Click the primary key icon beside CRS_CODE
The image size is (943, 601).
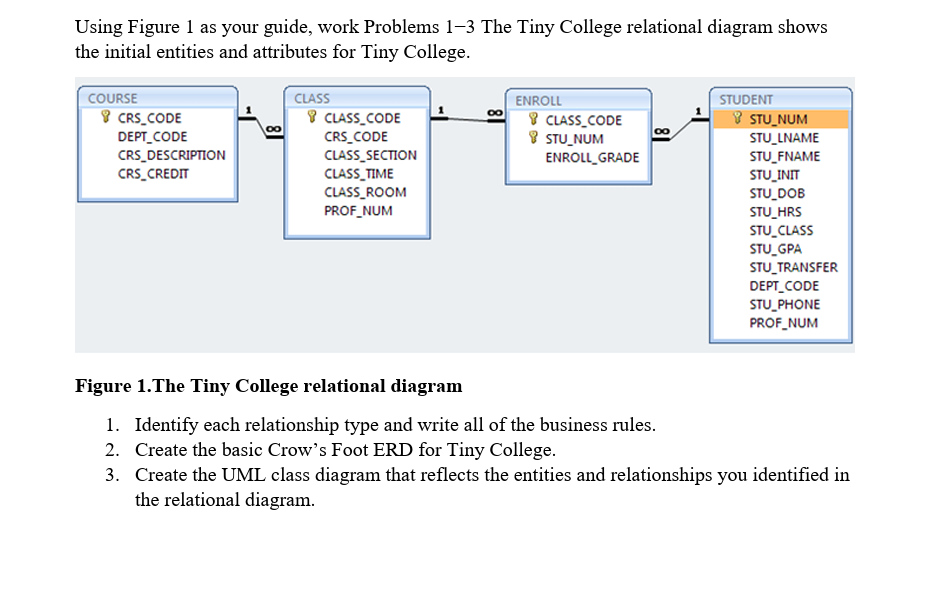point(108,118)
